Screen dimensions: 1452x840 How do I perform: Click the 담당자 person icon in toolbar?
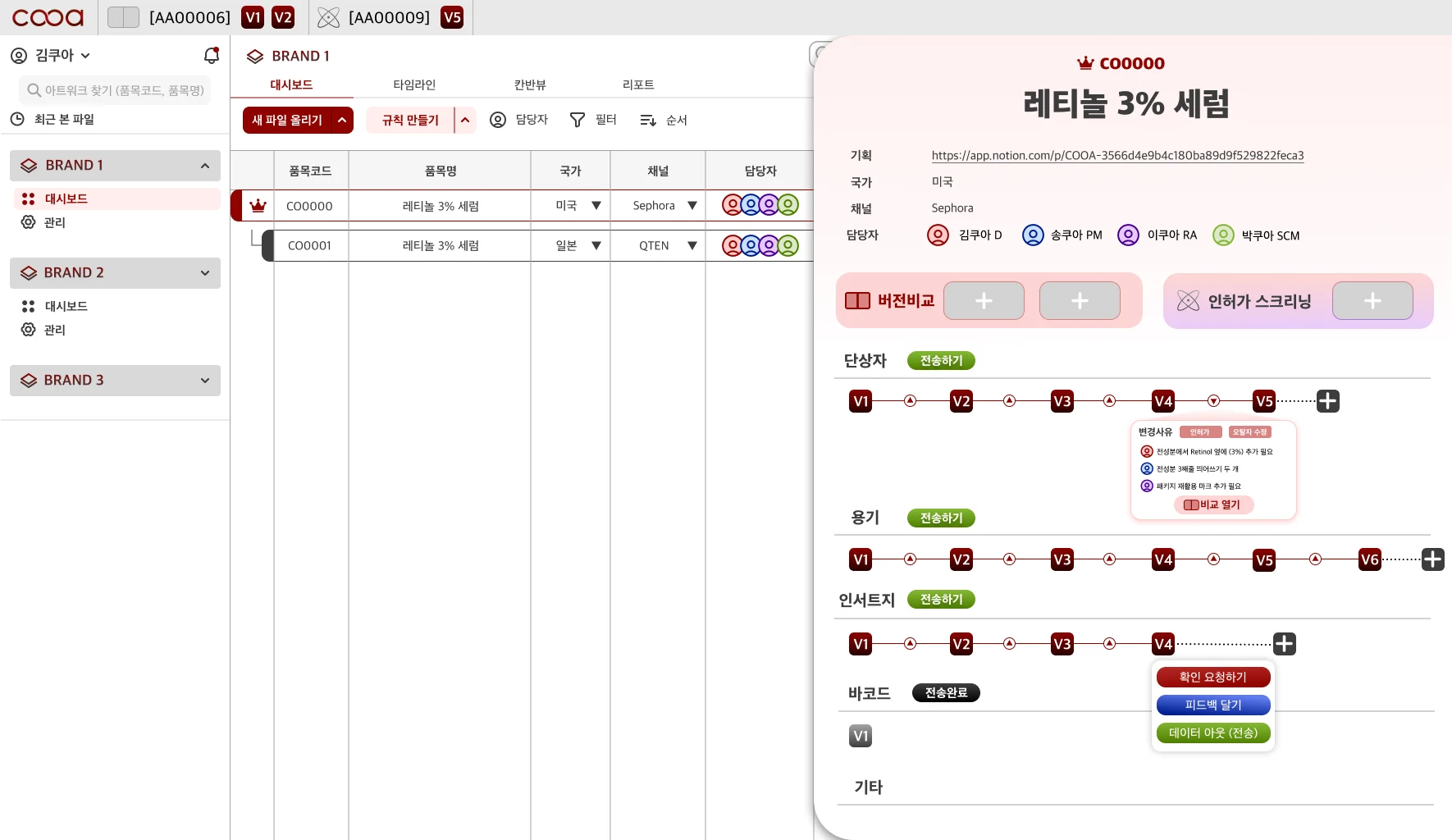point(498,120)
